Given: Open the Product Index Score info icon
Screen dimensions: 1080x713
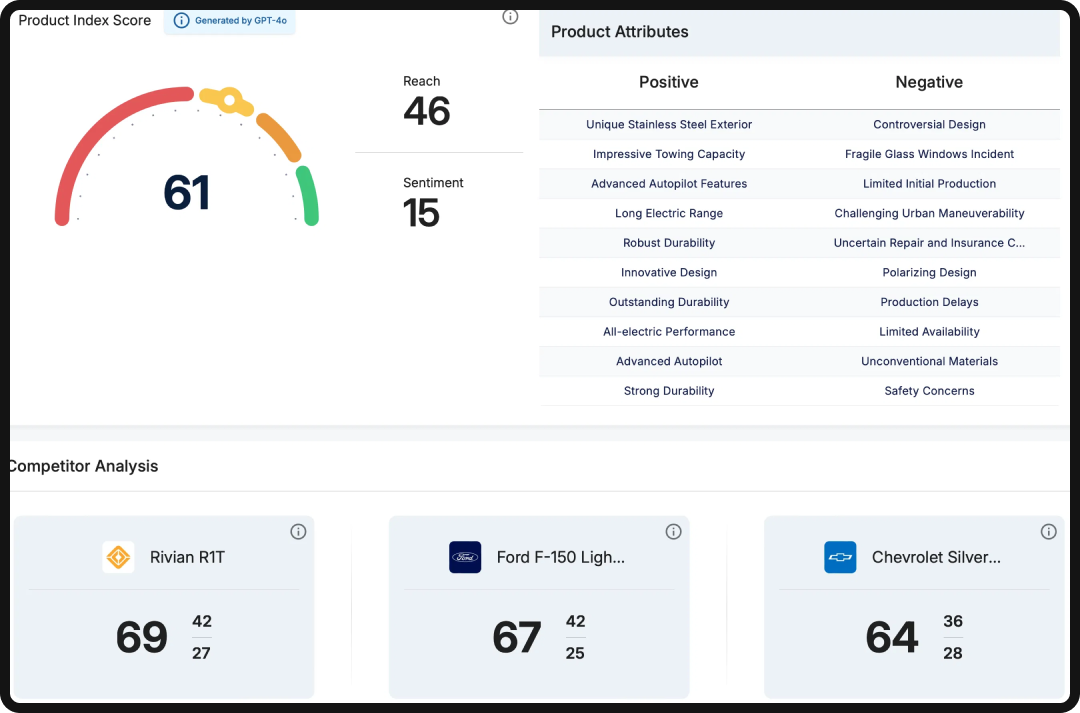Looking at the screenshot, I should (x=510, y=16).
